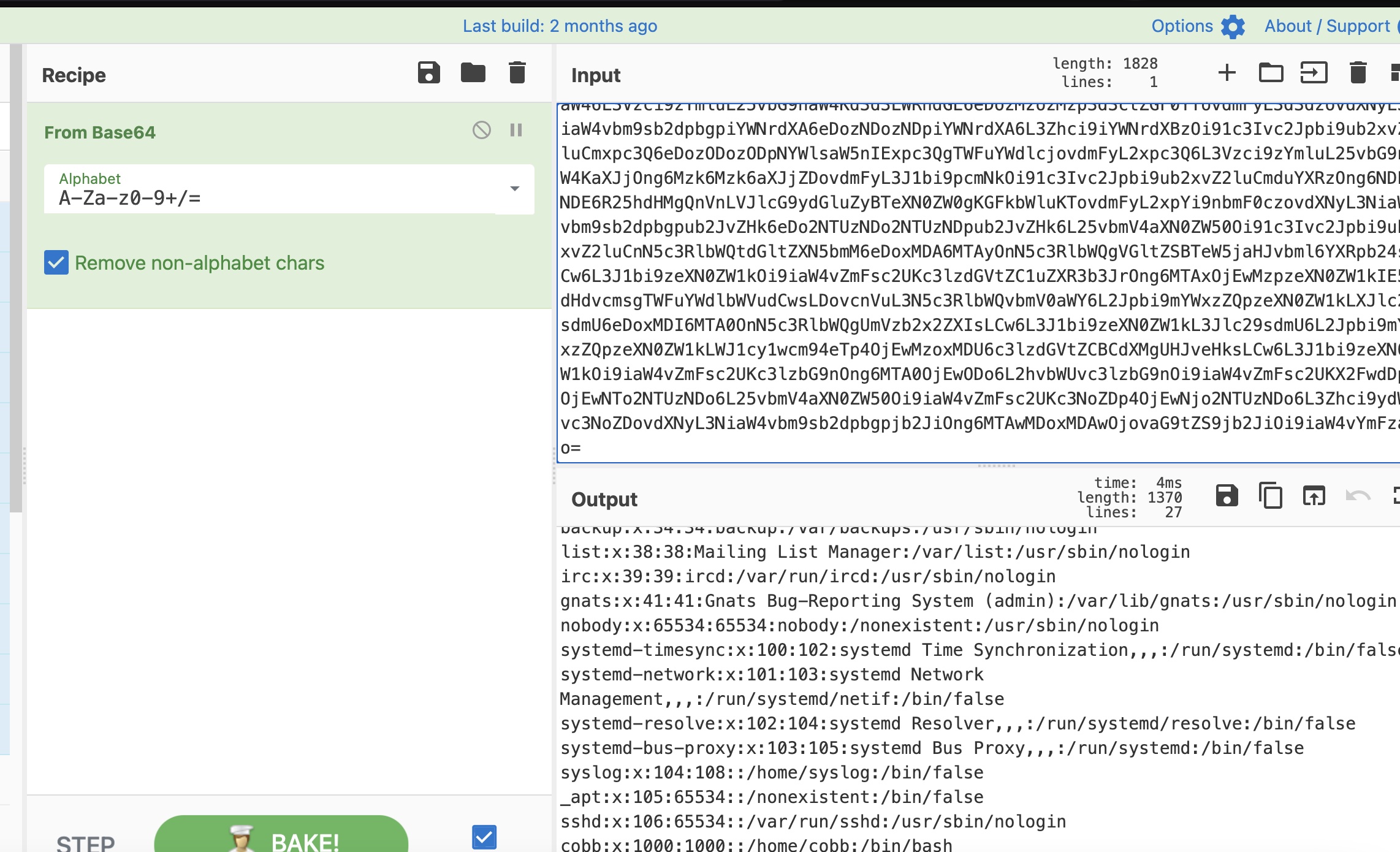The height and width of the screenshot is (852, 1400).
Task: Expand the Alphabet dropdown arrow
Action: tap(515, 189)
